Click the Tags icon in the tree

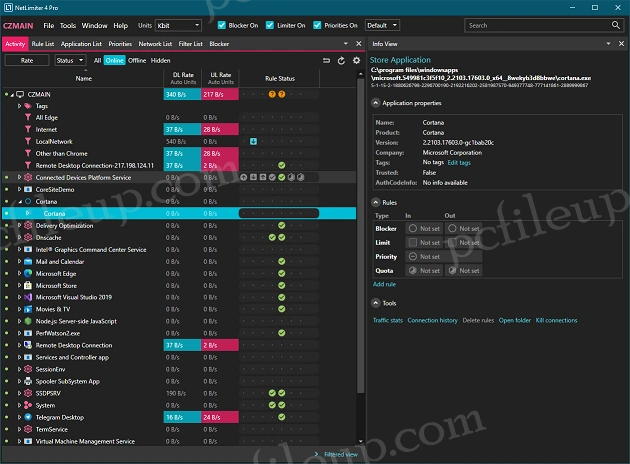click(28, 106)
